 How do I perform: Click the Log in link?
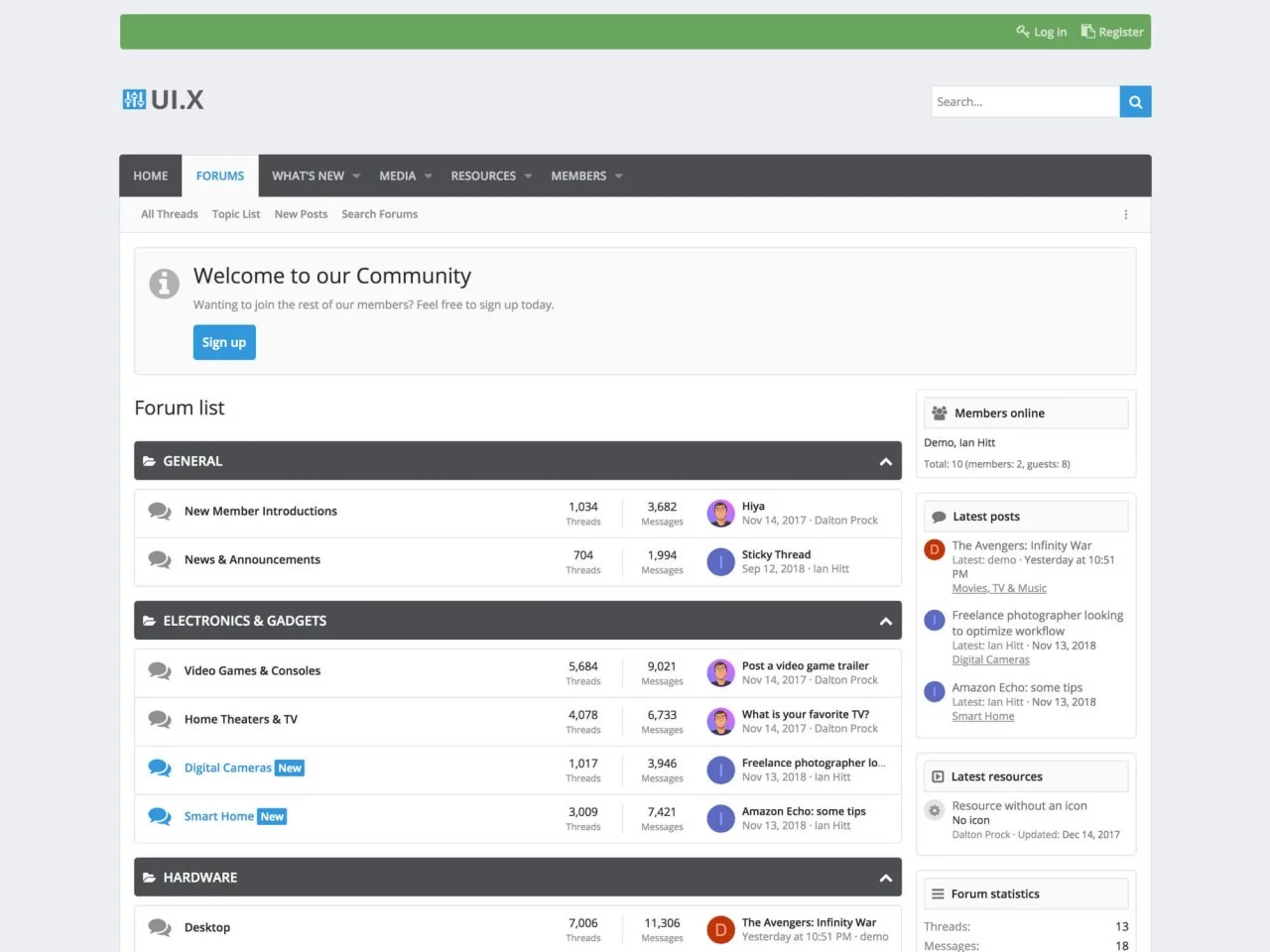click(x=1042, y=32)
